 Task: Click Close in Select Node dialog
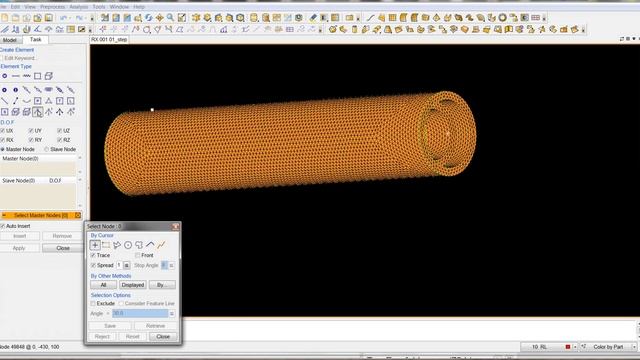163,337
